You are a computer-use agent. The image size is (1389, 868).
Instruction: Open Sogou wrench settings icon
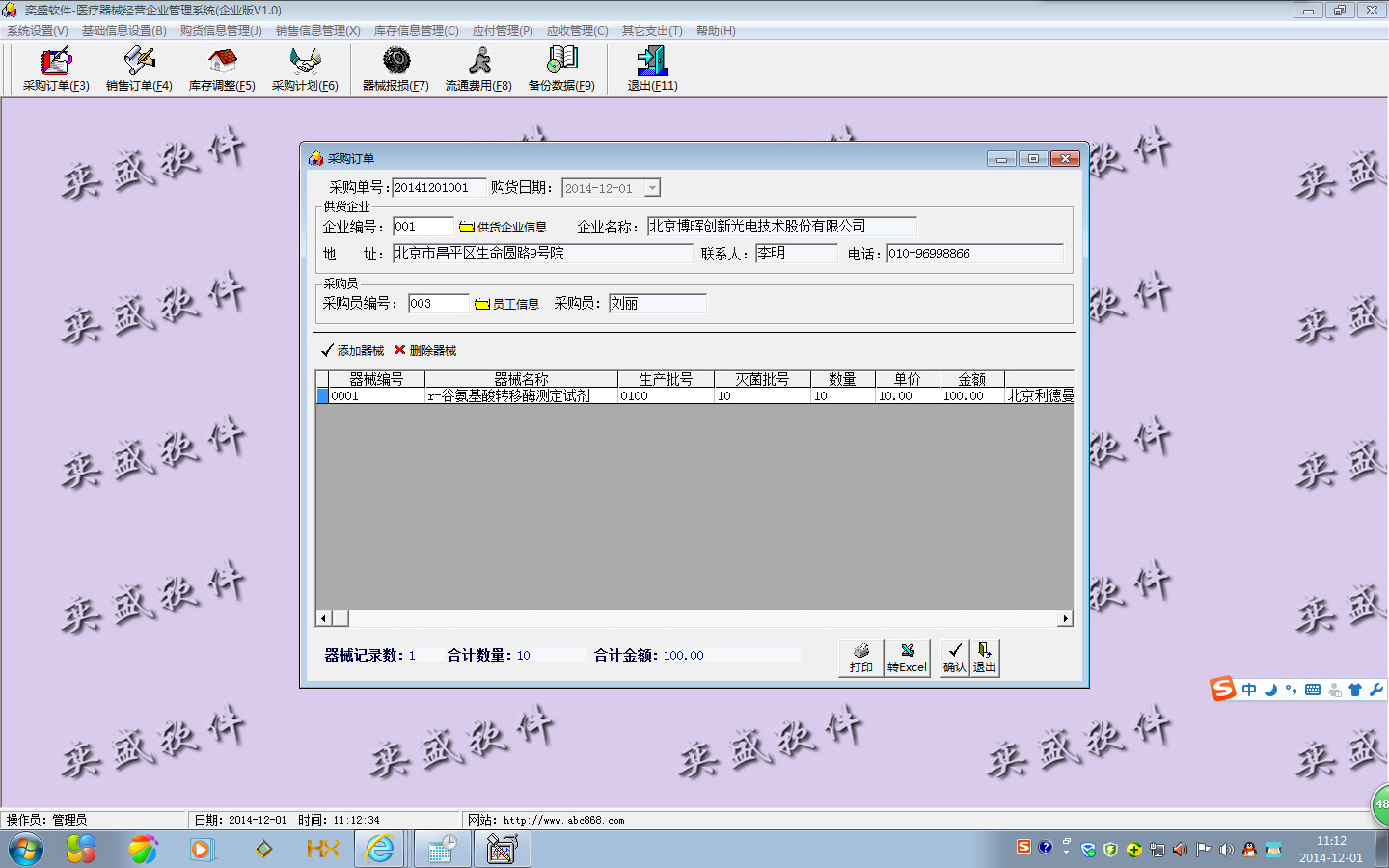pyautogui.click(x=1375, y=690)
